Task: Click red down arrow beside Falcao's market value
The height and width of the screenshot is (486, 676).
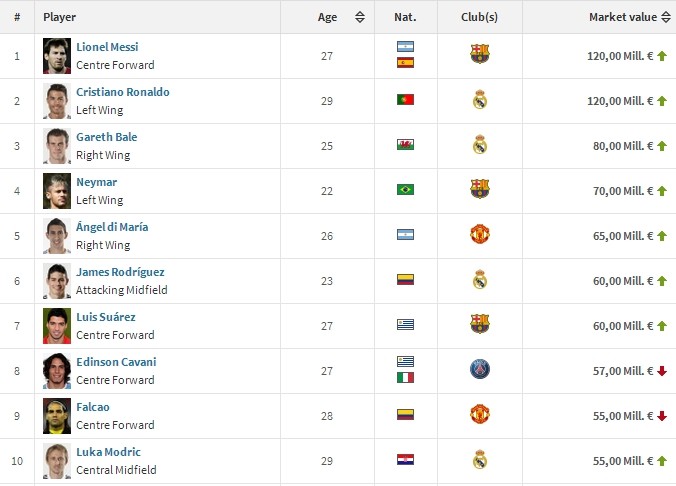Action: (662, 416)
